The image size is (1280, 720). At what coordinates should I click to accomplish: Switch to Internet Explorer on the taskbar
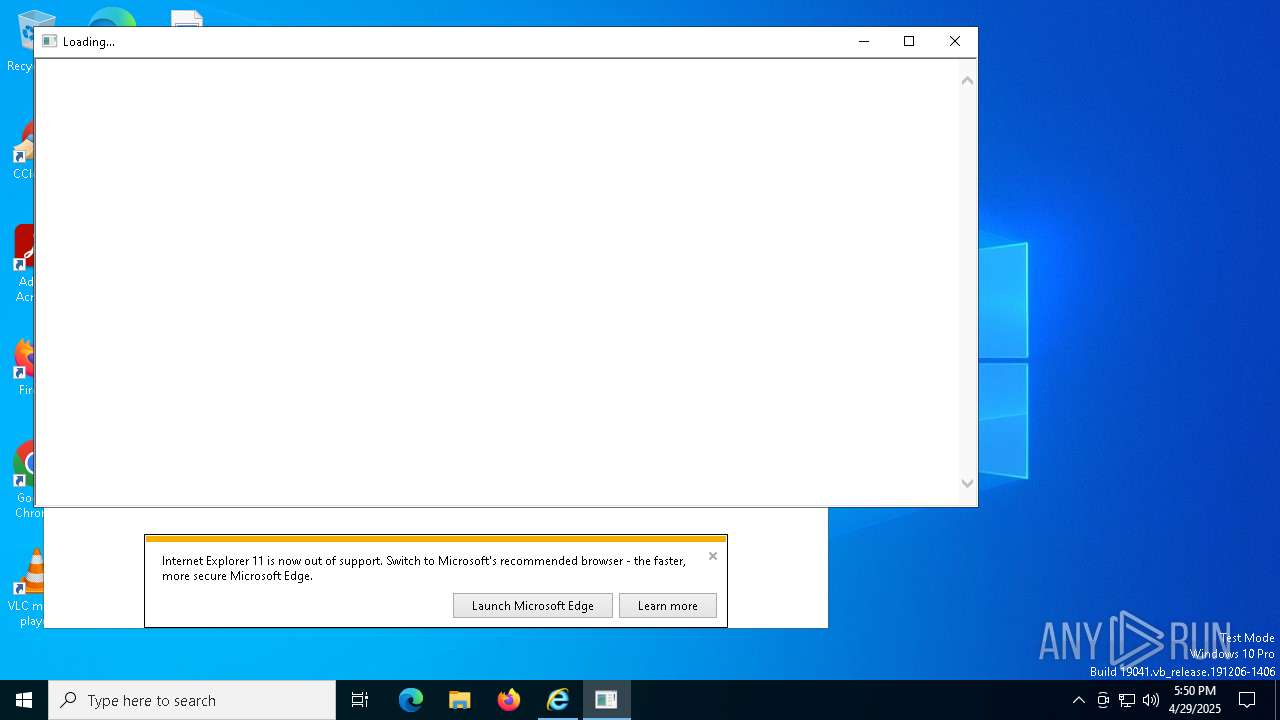[x=558, y=700]
